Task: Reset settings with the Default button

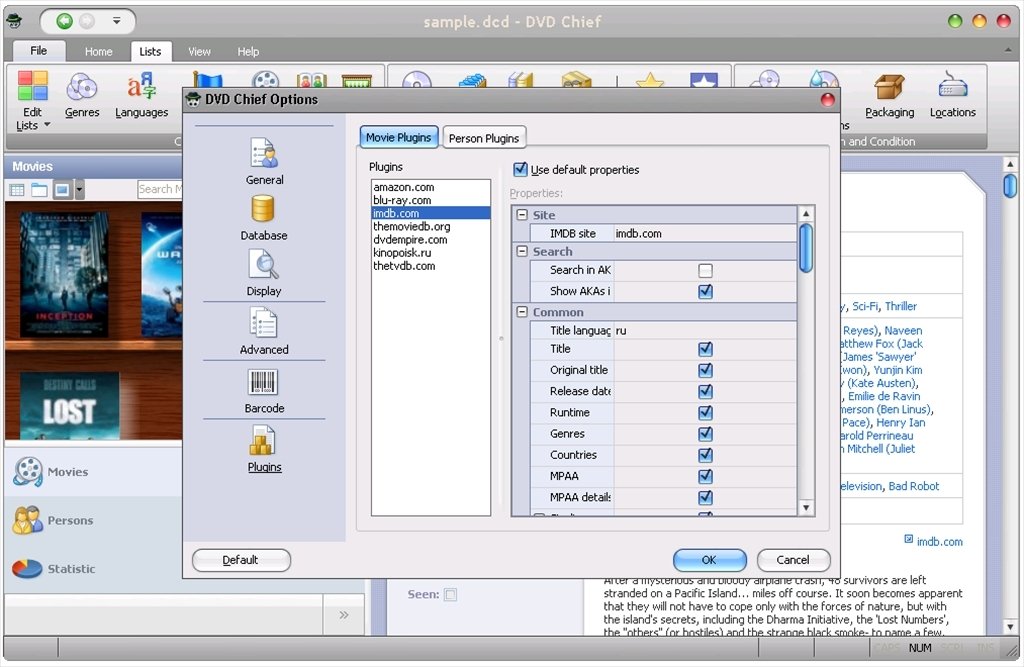Action: click(x=240, y=560)
